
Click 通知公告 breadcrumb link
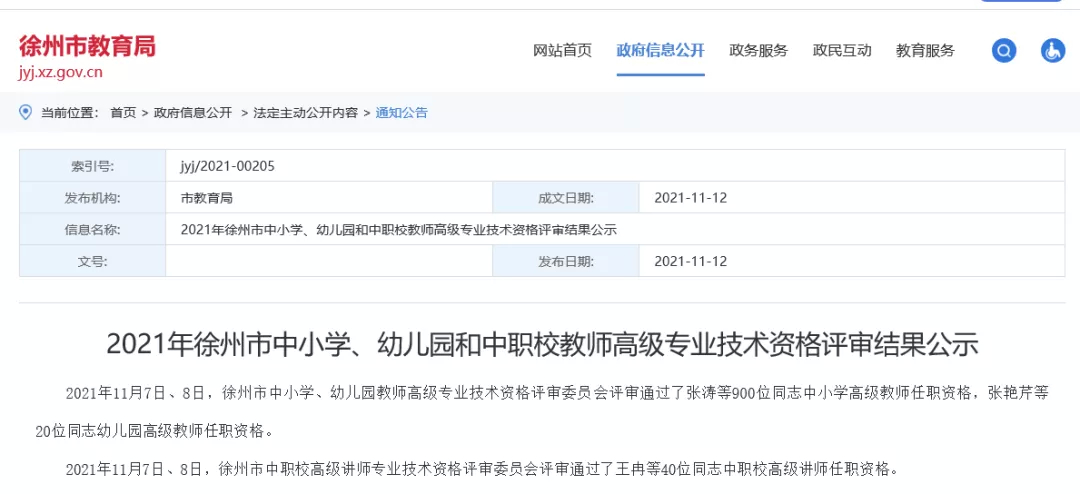402,113
